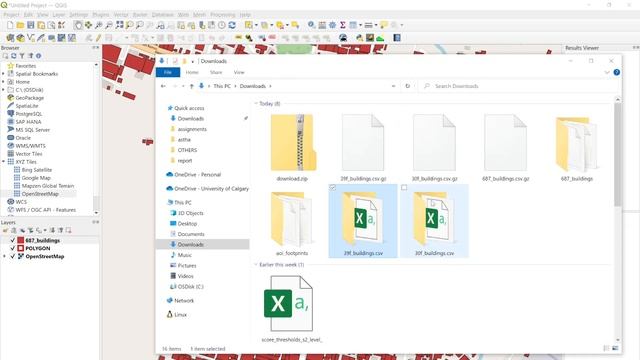
Task: Select the PostgreSQL entry in Browser
Action: (x=29, y=114)
